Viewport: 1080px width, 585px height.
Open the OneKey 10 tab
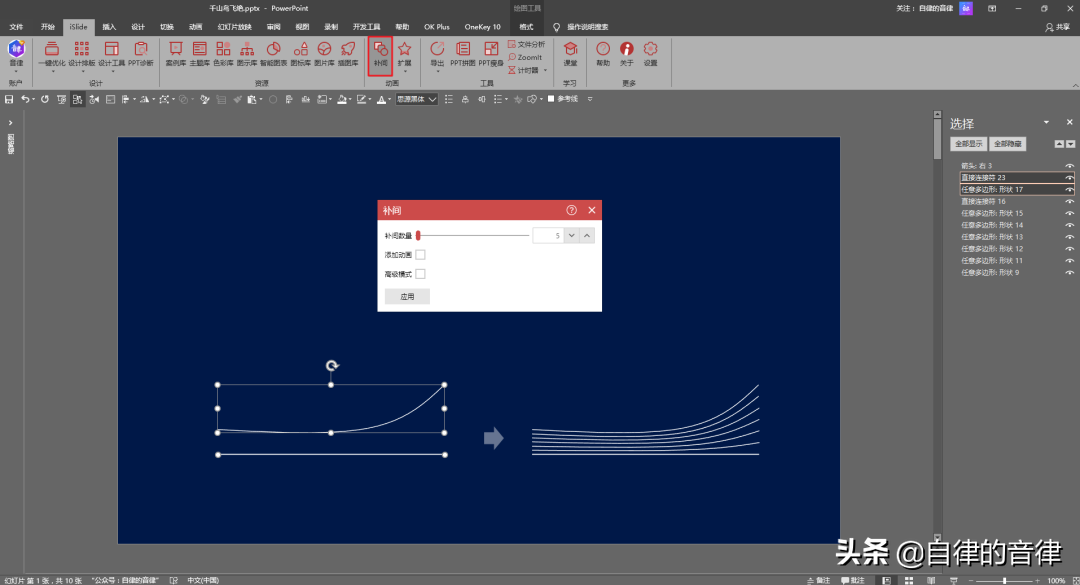tap(482, 27)
